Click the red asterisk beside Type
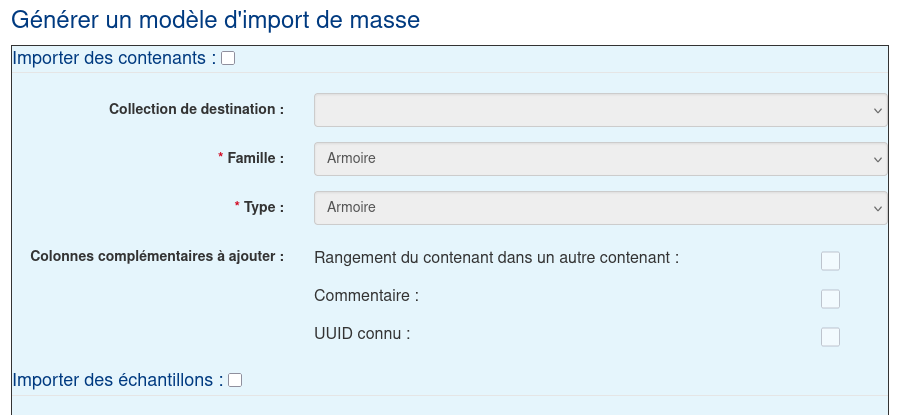The image size is (900, 415). 237,207
